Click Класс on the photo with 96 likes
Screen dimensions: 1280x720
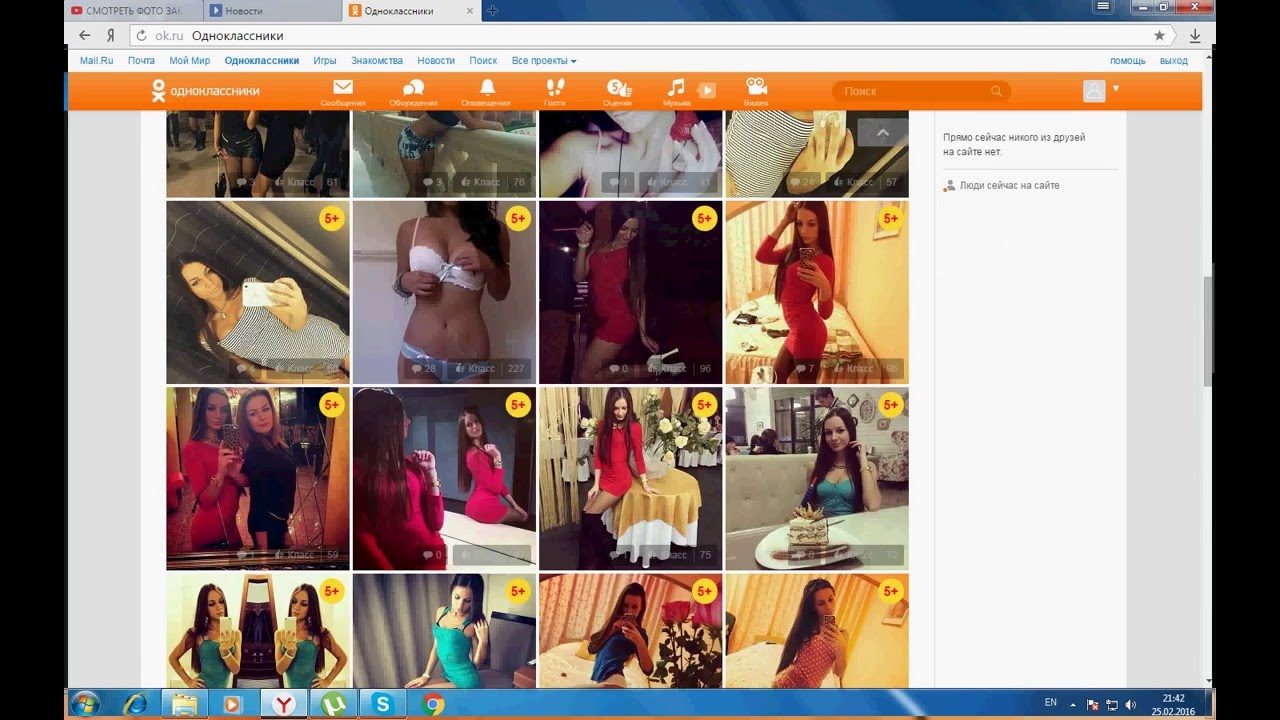click(666, 369)
